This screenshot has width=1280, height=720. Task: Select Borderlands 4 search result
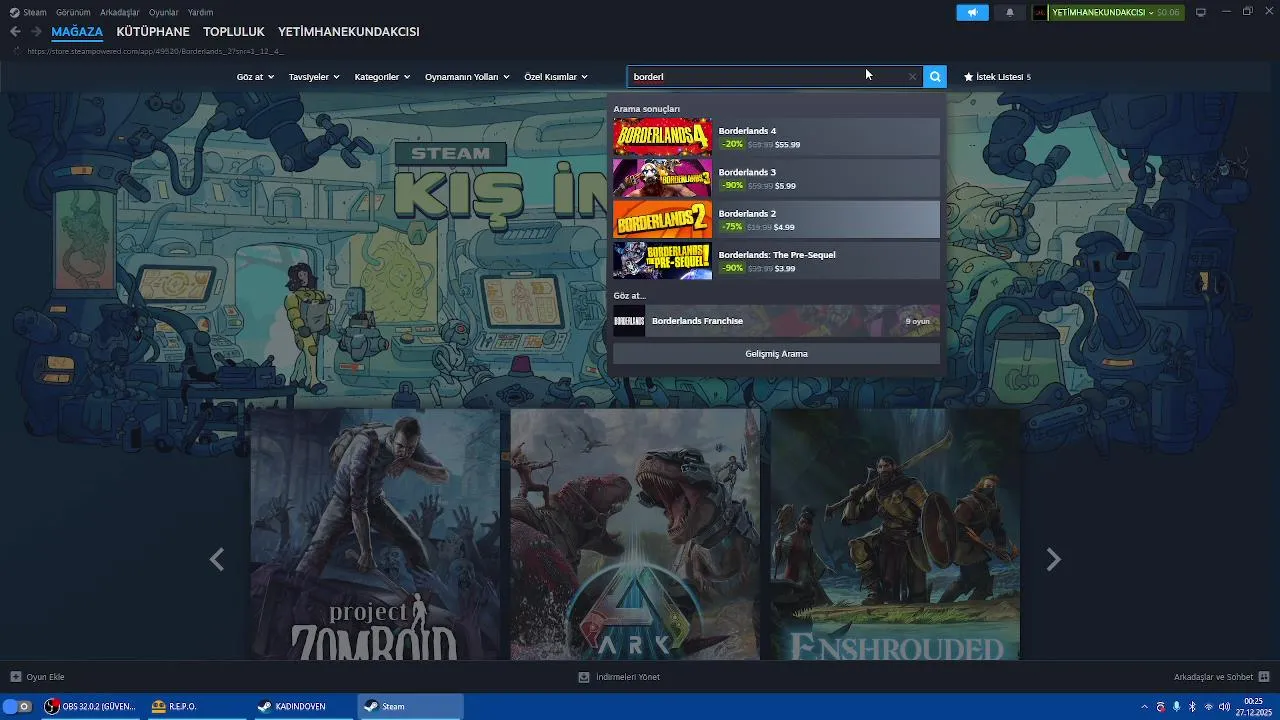(776, 137)
